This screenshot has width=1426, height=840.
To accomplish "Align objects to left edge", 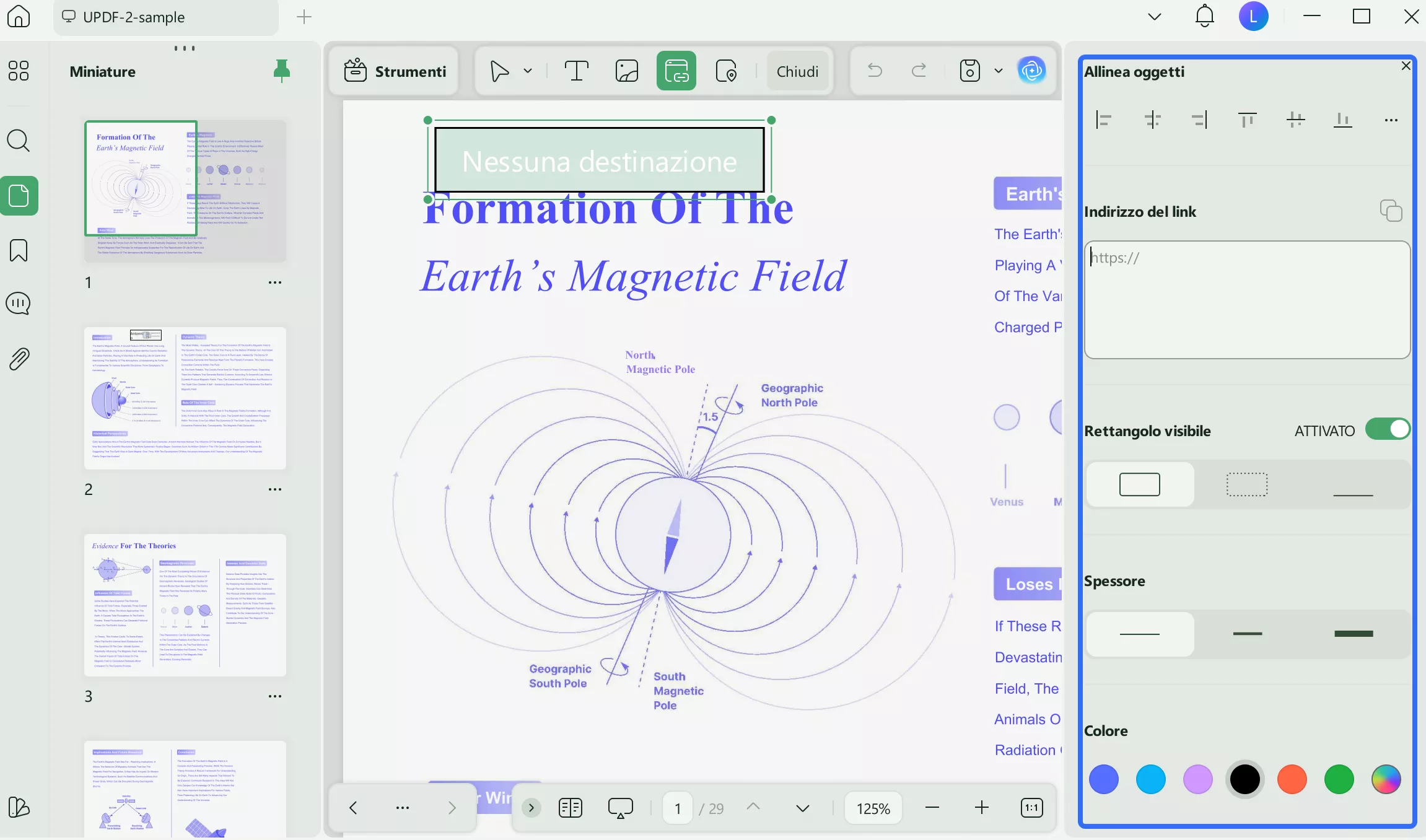I will click(1104, 120).
